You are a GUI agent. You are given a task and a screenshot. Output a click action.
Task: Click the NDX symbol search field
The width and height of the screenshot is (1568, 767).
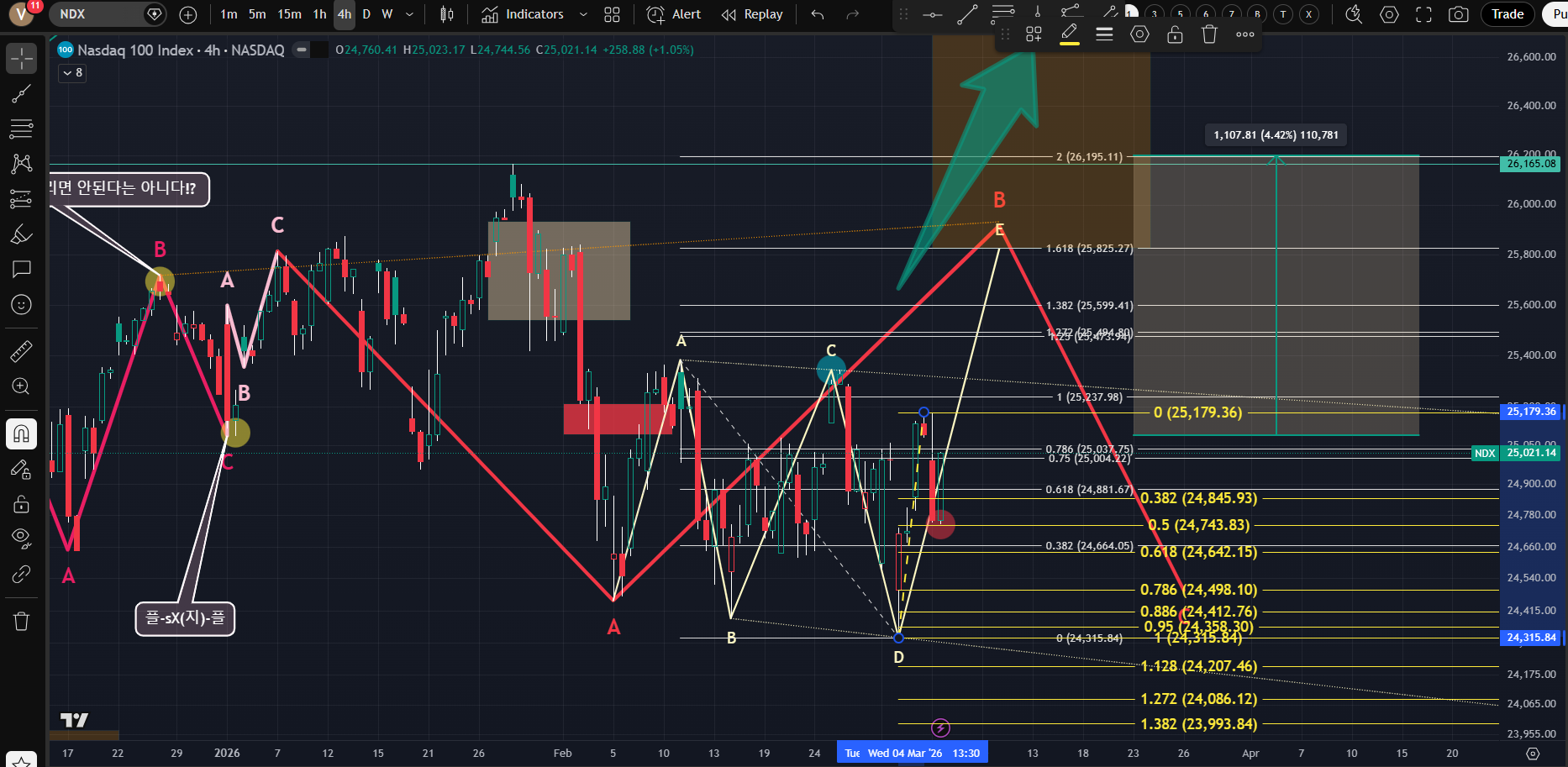[97, 14]
